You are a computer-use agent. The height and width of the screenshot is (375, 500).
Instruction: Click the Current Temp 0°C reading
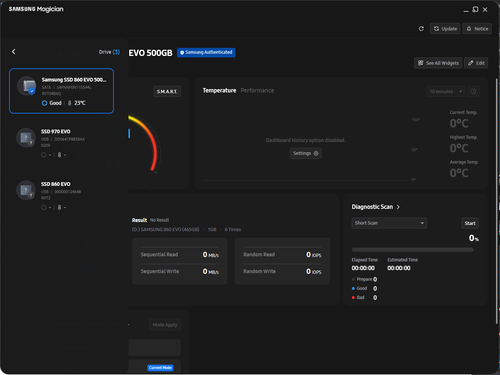[459, 123]
